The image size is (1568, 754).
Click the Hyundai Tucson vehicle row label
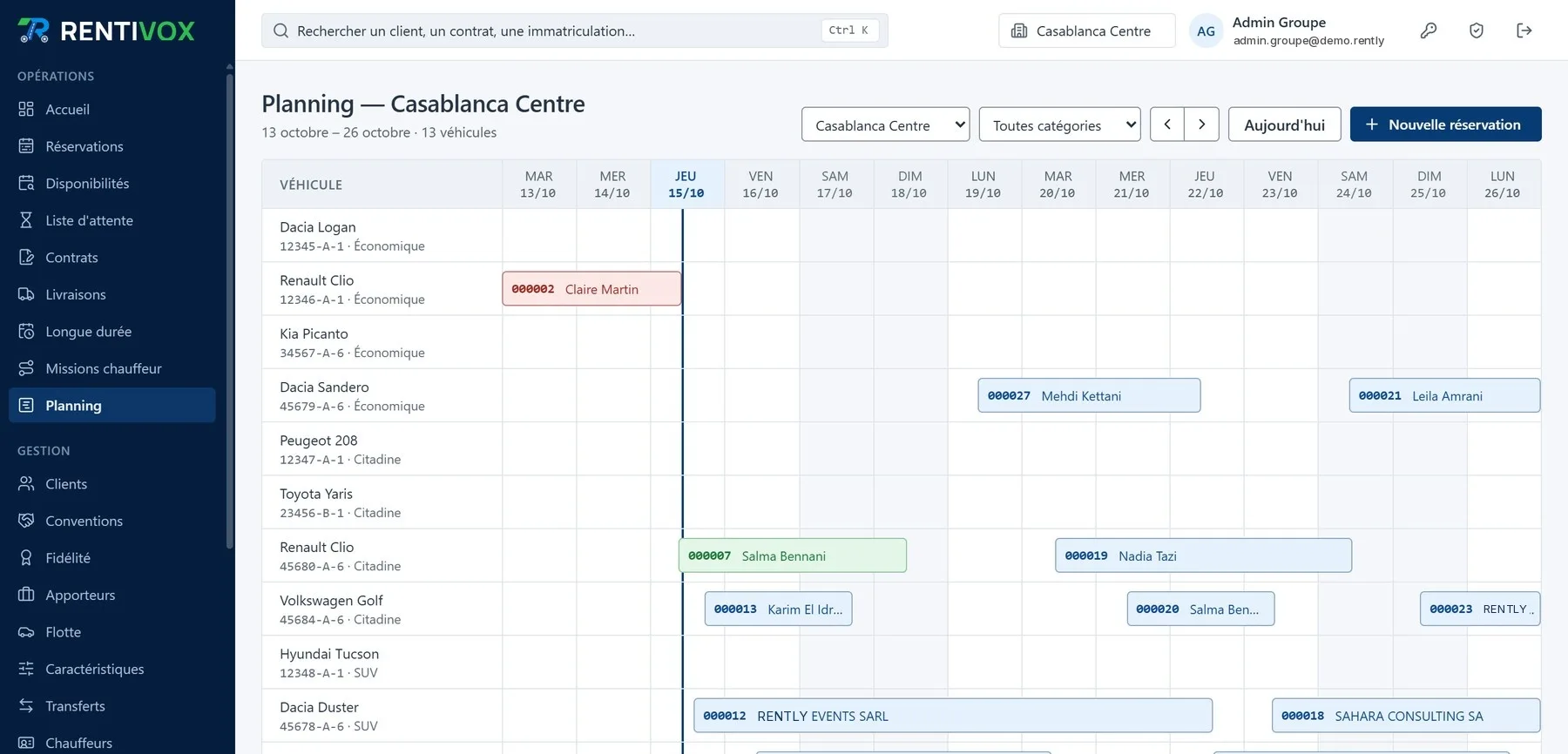coord(382,663)
